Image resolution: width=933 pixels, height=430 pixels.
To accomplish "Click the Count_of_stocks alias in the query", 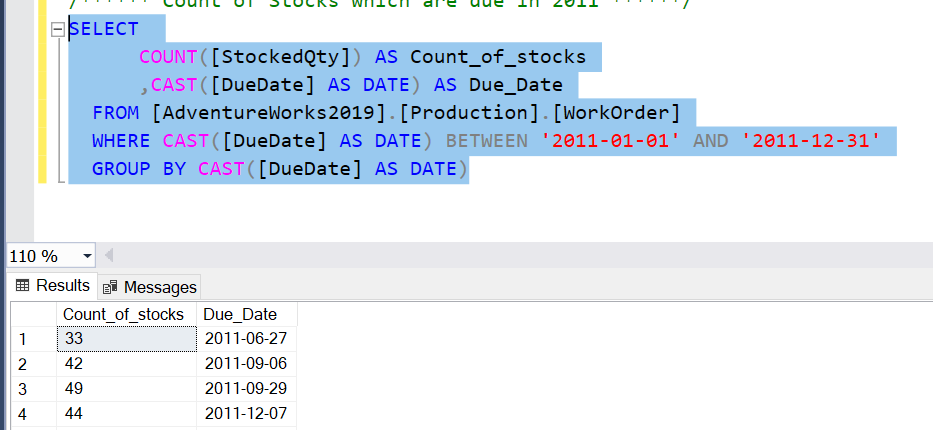I will point(498,57).
